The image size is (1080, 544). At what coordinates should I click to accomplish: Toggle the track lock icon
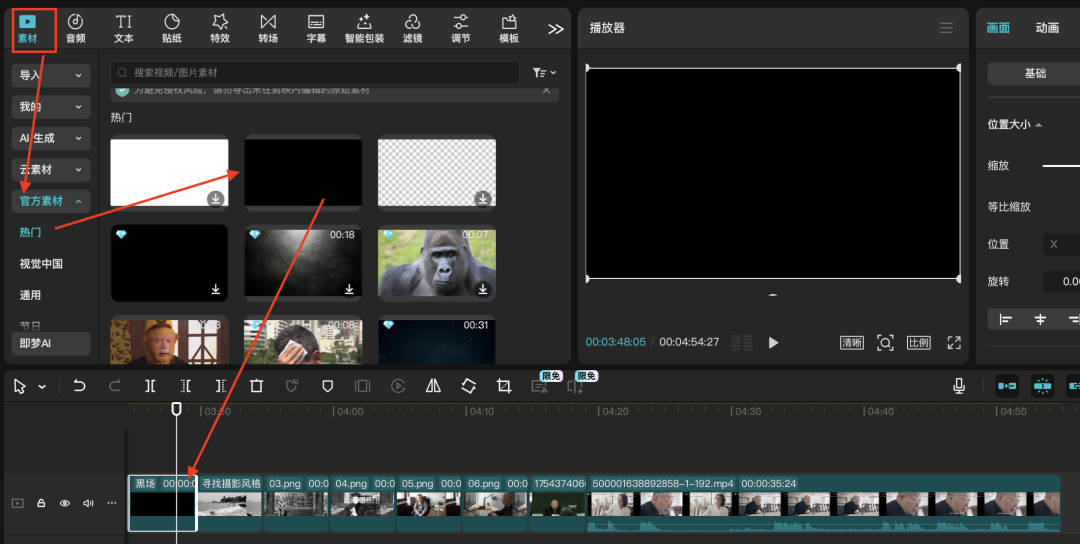[42, 503]
